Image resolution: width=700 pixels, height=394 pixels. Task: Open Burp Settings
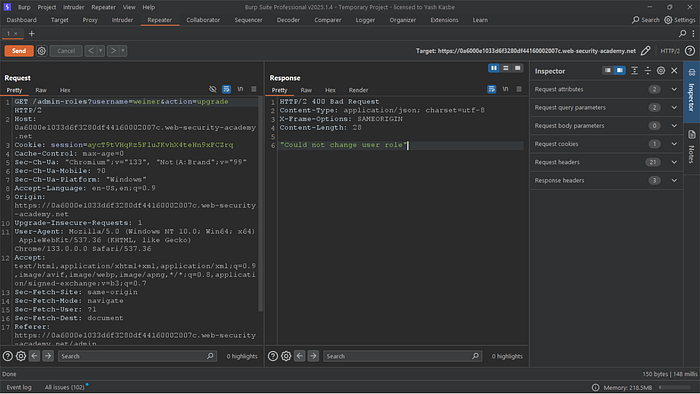(x=679, y=20)
